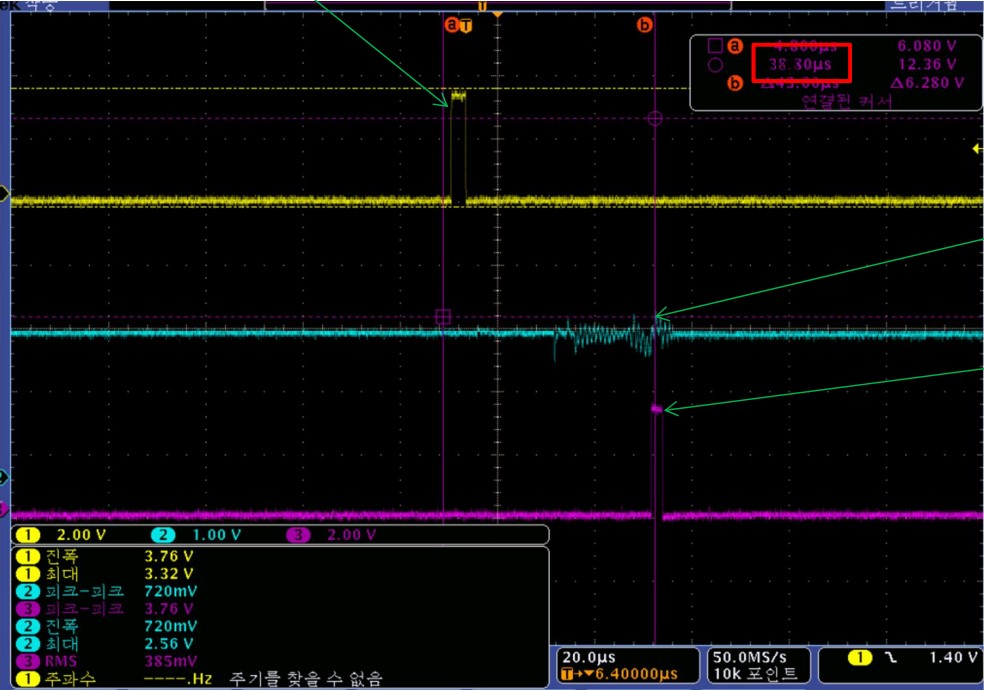Click channel 1 icon in 최대 3.32 V row

coord(28,574)
